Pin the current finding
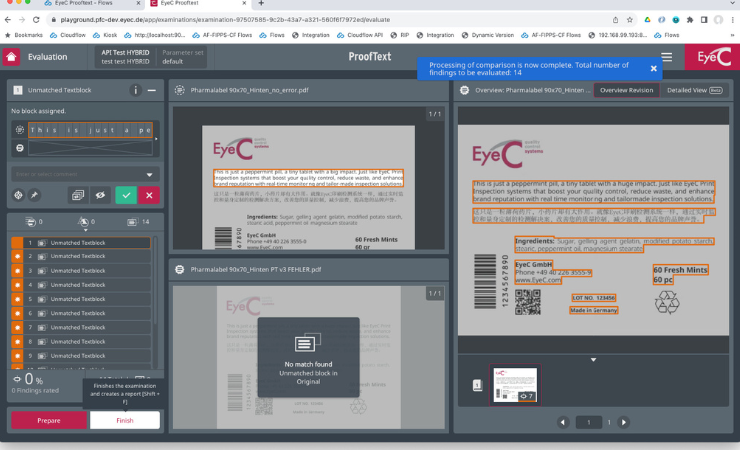 click(34, 195)
